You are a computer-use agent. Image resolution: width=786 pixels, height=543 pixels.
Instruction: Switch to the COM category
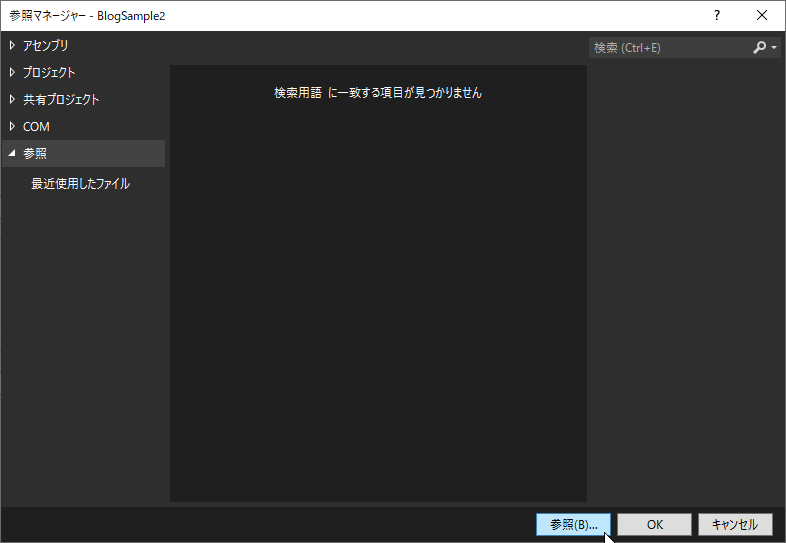point(36,126)
